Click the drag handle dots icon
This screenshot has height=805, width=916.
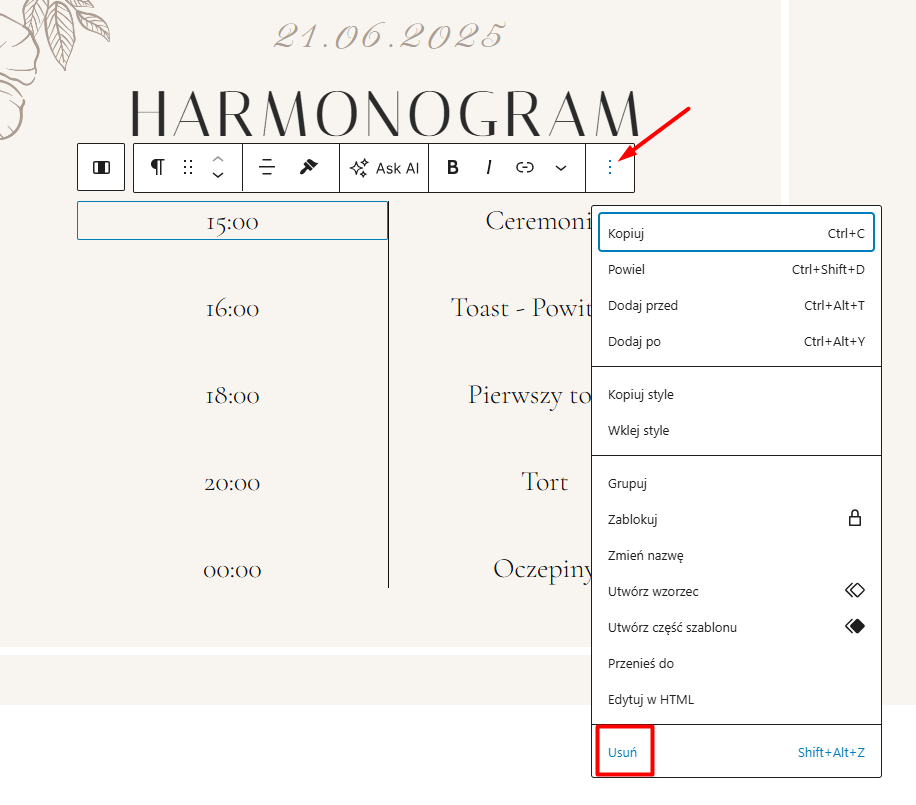coord(188,167)
